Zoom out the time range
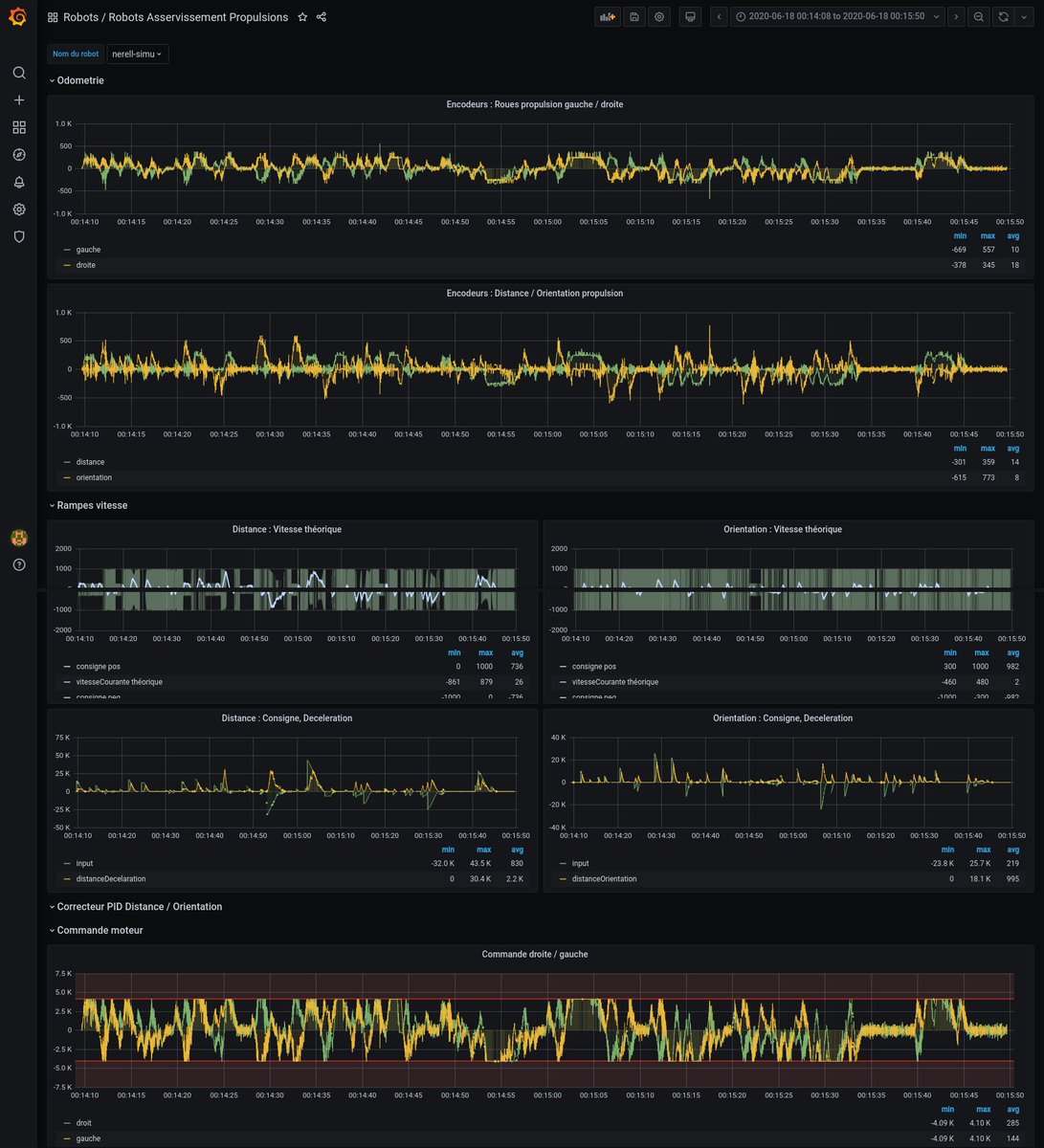The image size is (1044, 1148). (978, 16)
